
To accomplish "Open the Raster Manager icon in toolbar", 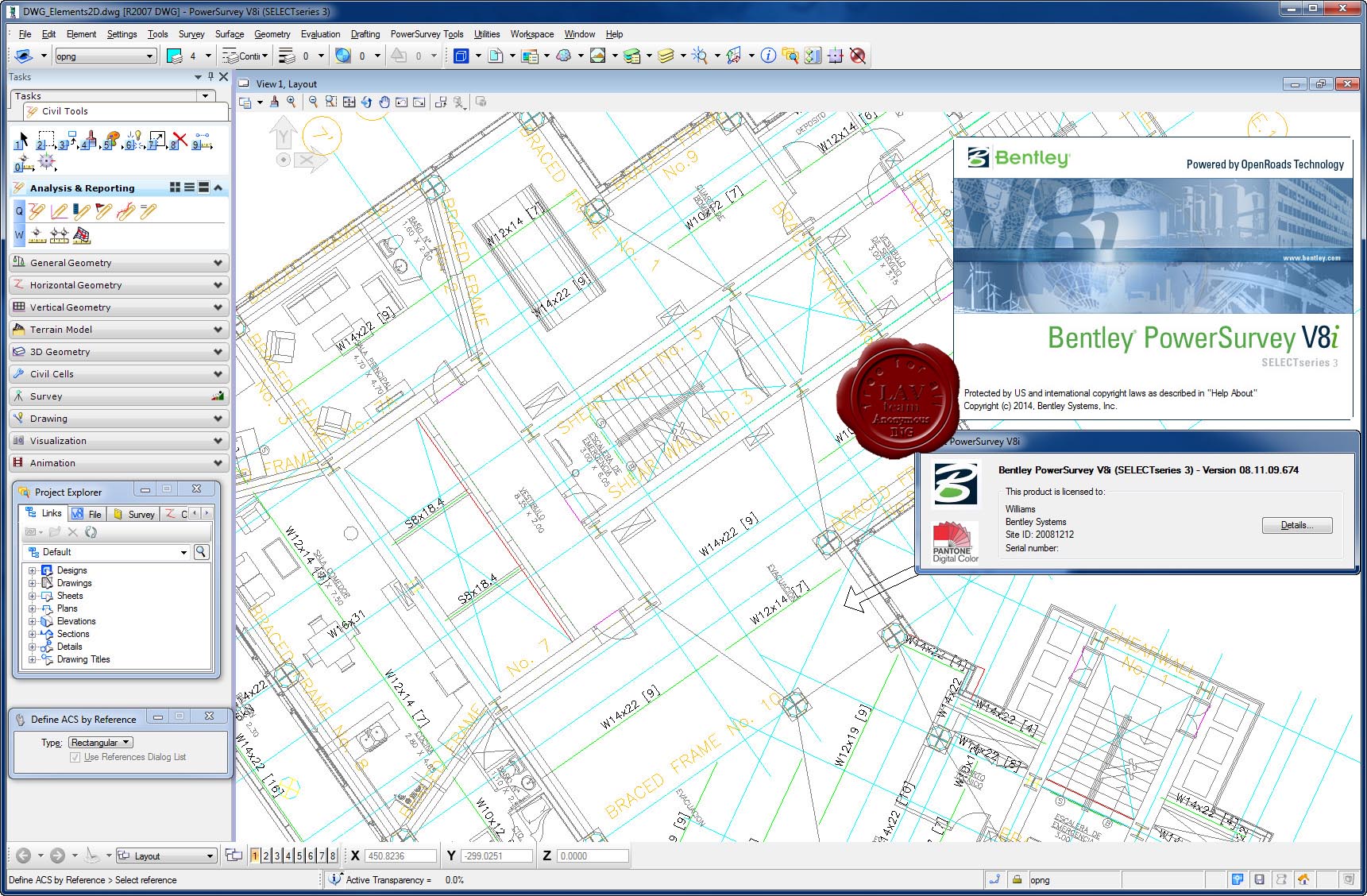I will (530, 56).
